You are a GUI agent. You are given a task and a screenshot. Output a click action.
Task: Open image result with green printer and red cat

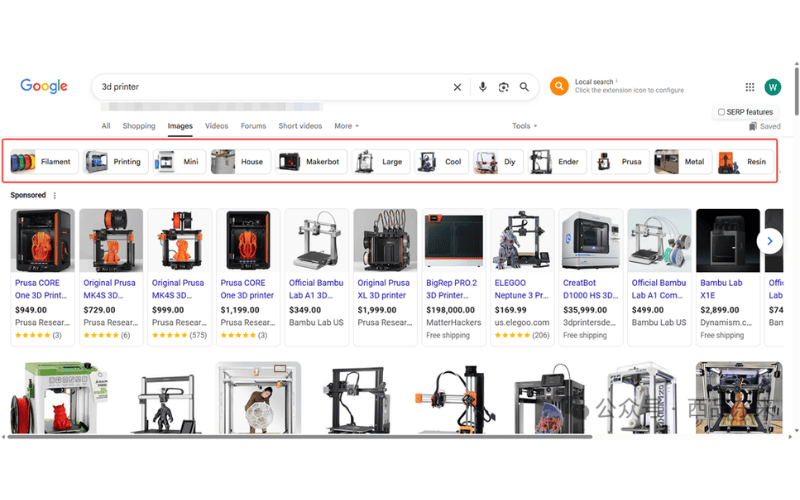pyautogui.click(x=58, y=398)
